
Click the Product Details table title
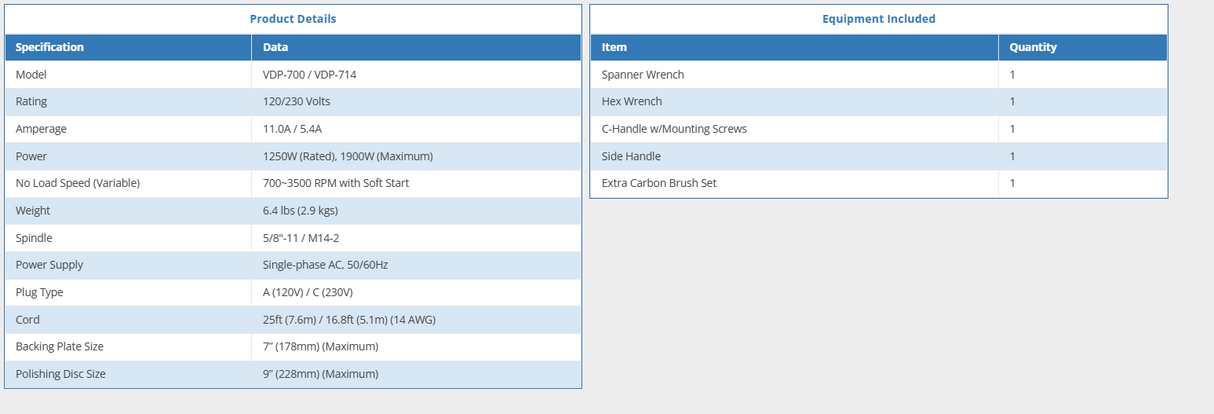[x=293, y=19]
